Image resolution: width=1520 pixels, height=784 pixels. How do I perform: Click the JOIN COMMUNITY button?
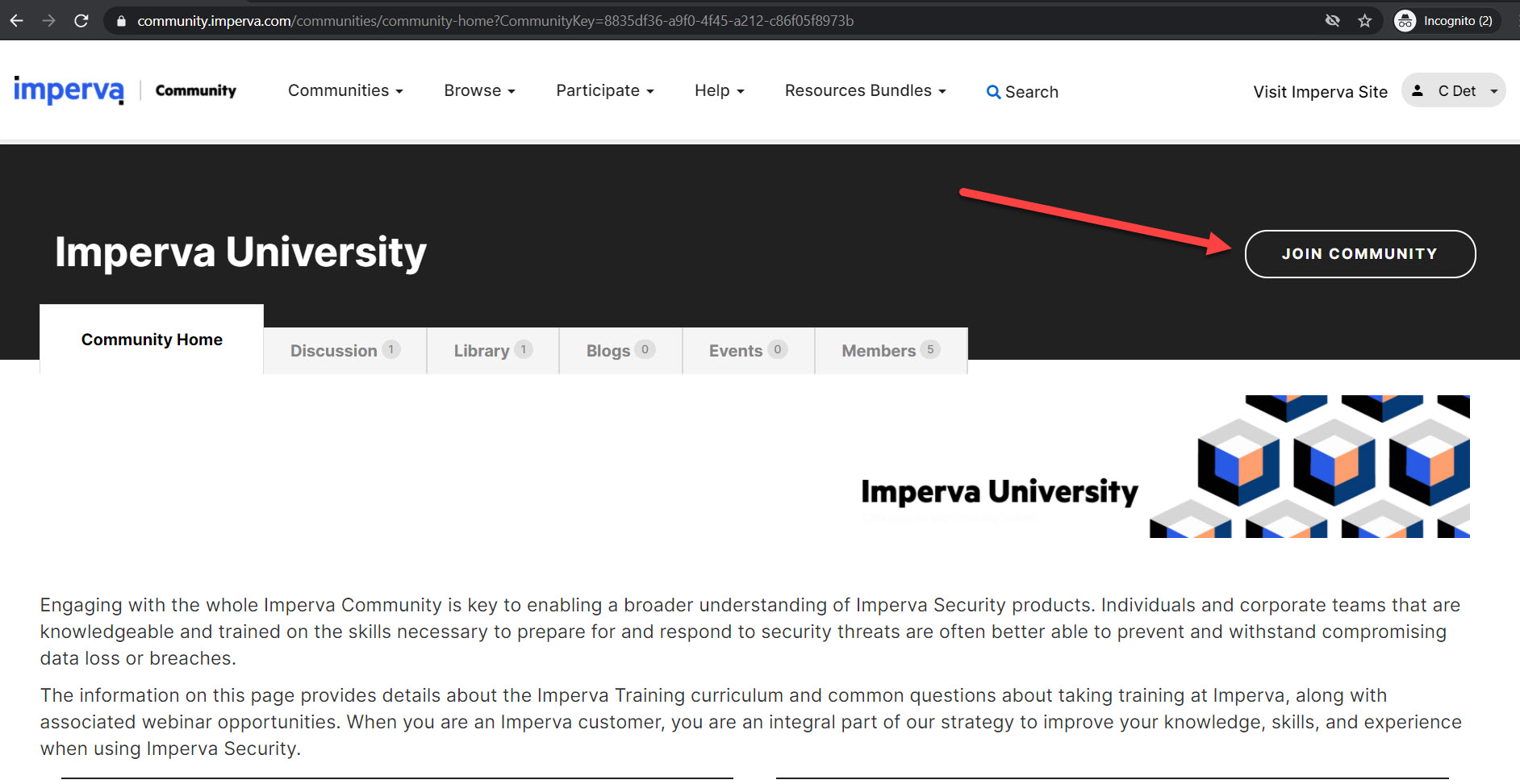1359,253
